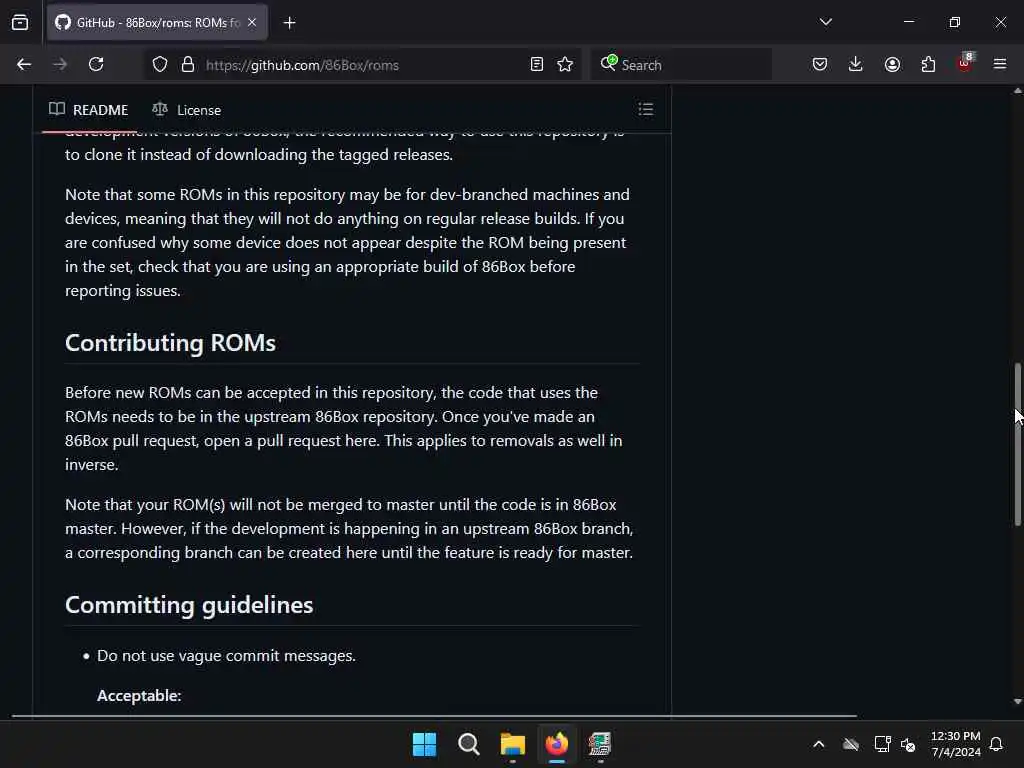1024x768 pixels.
Task: Open File Explorer from the taskbar
Action: pos(513,744)
